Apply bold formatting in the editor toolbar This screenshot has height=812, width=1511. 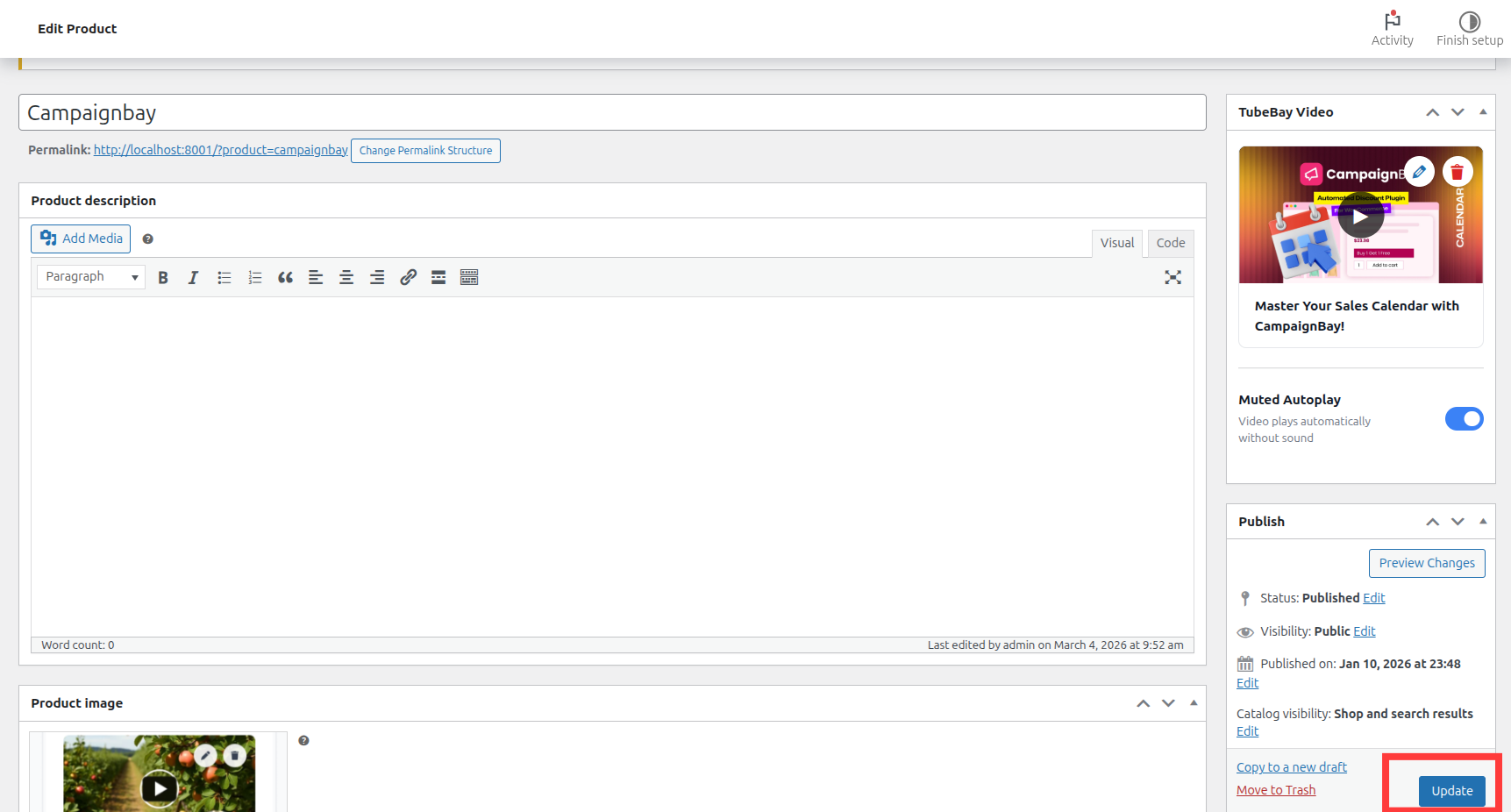(163, 277)
